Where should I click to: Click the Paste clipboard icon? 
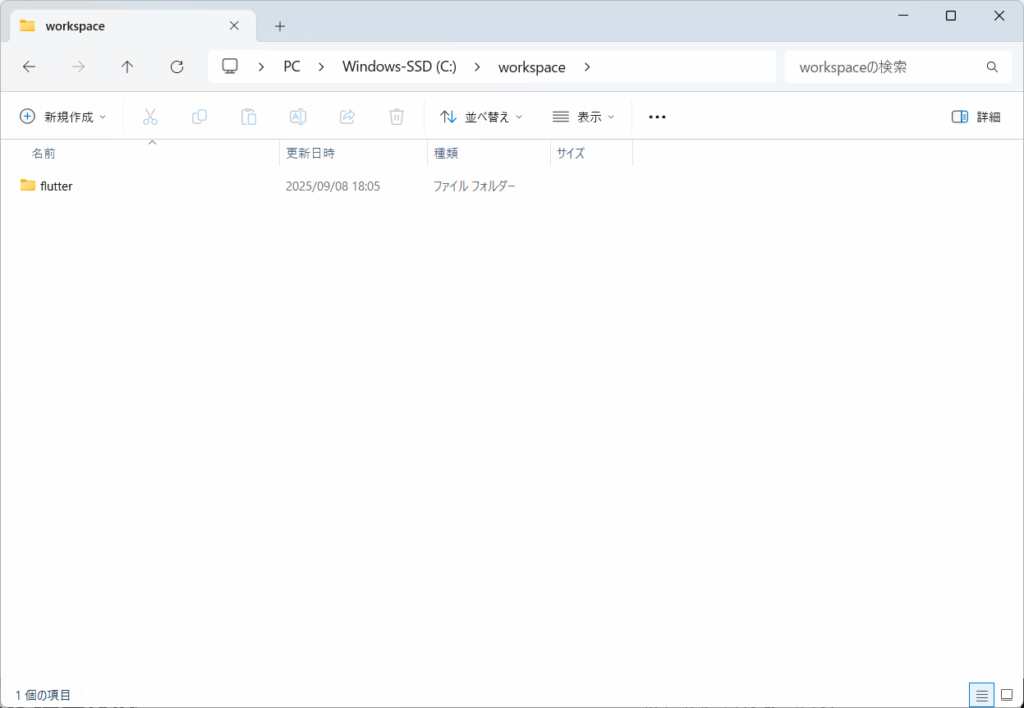pyautogui.click(x=248, y=117)
